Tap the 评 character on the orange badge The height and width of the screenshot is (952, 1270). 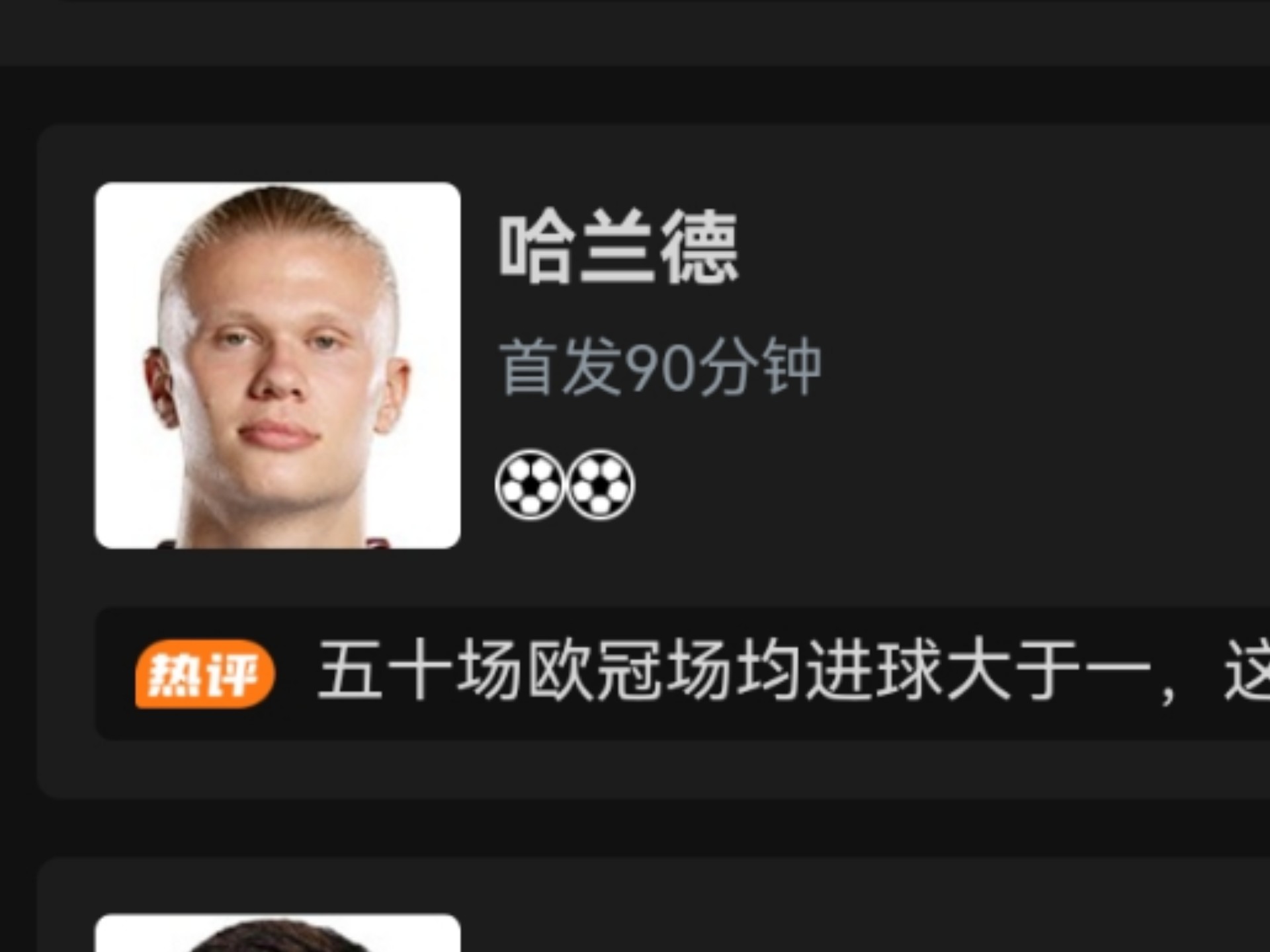coord(233,674)
